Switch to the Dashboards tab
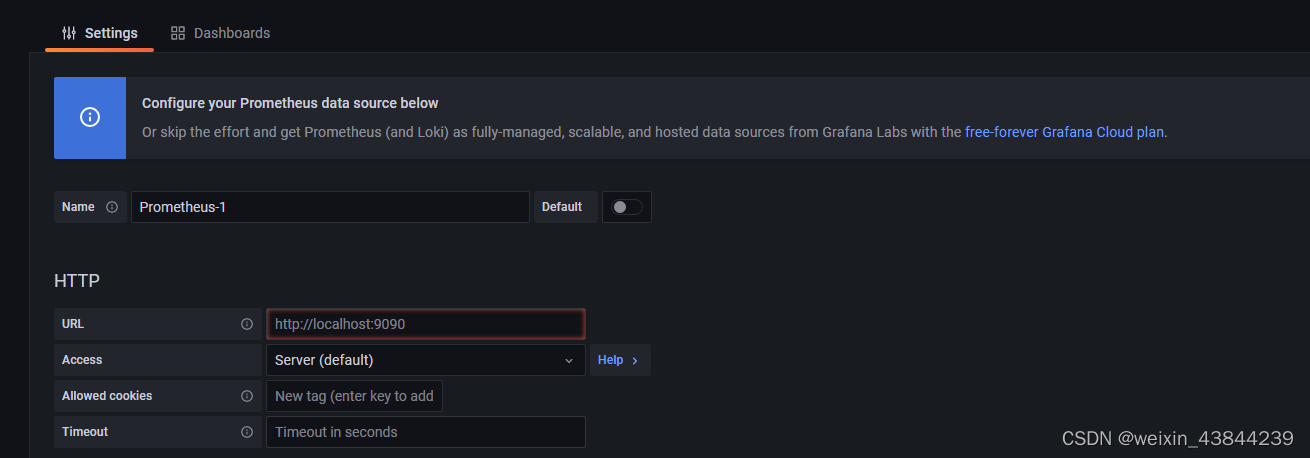Image resolution: width=1310 pixels, height=458 pixels. [221, 33]
